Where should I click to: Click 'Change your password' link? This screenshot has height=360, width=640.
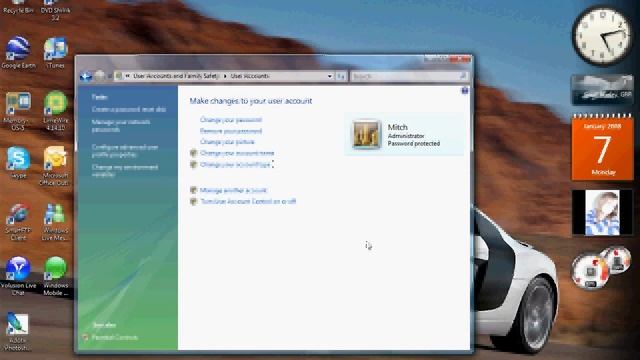click(231, 120)
